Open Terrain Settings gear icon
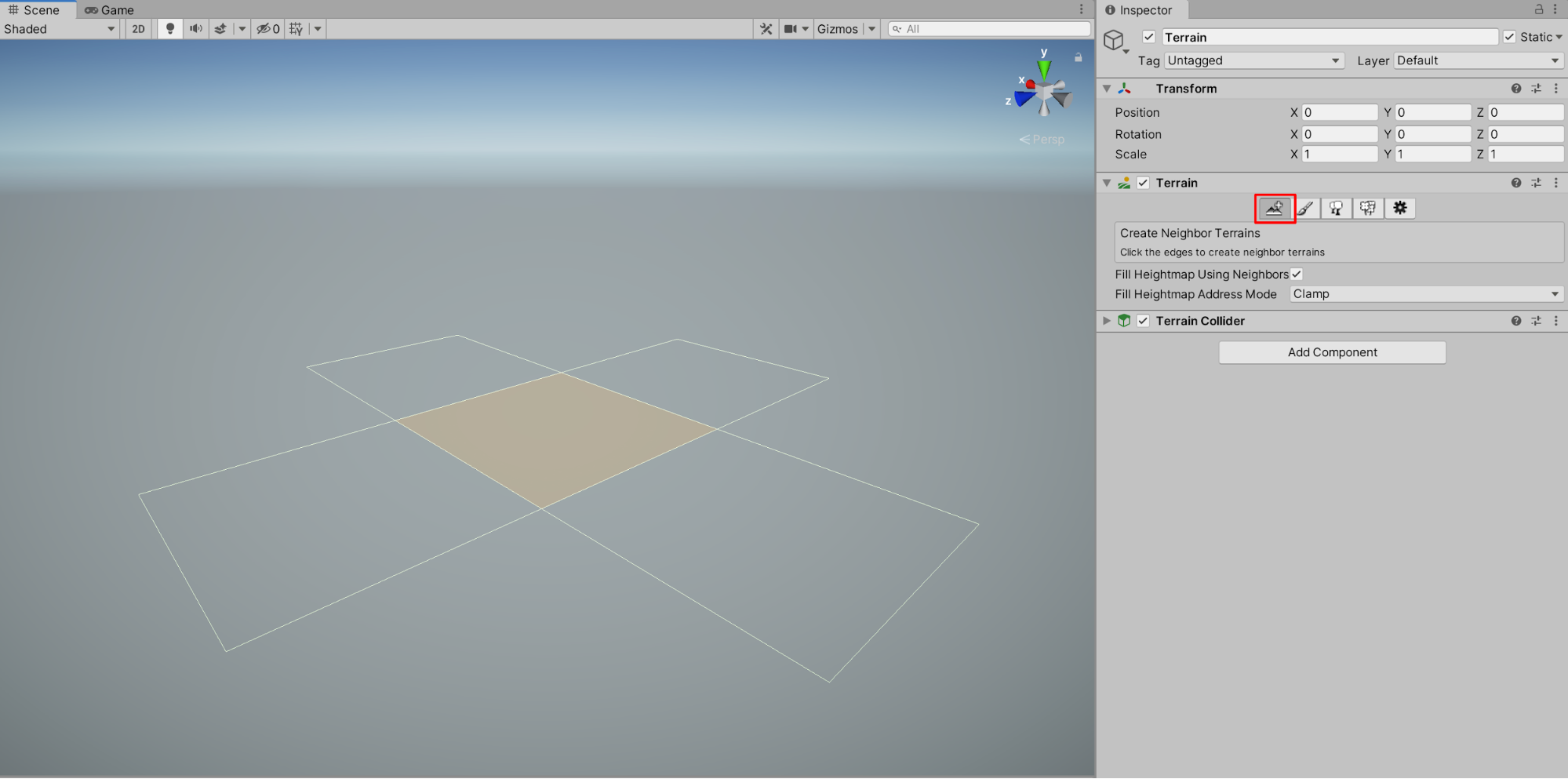 click(1399, 208)
